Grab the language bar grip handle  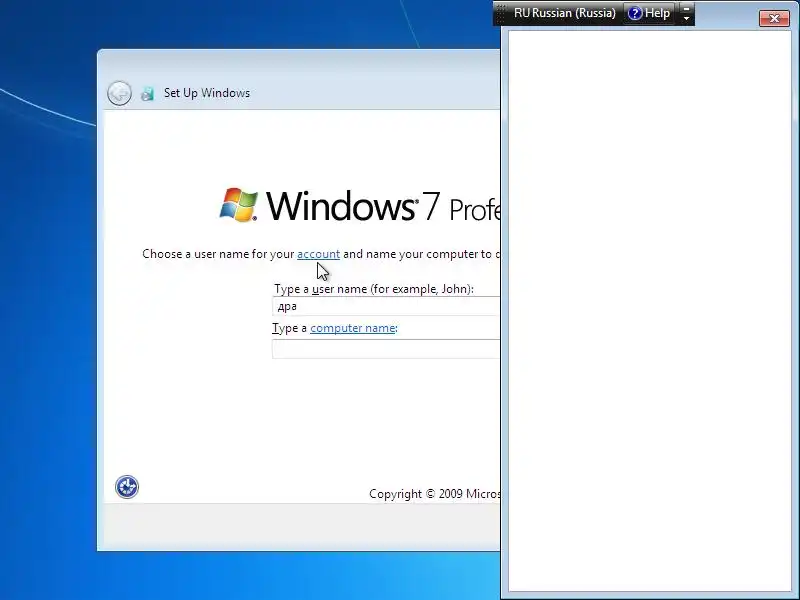(x=501, y=13)
